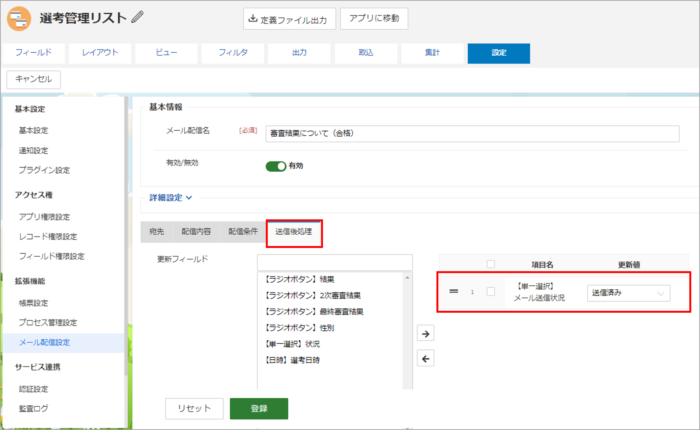Image resolution: width=700 pixels, height=430 pixels.
Task: Open the フィールド tab
Action: tap(33, 53)
